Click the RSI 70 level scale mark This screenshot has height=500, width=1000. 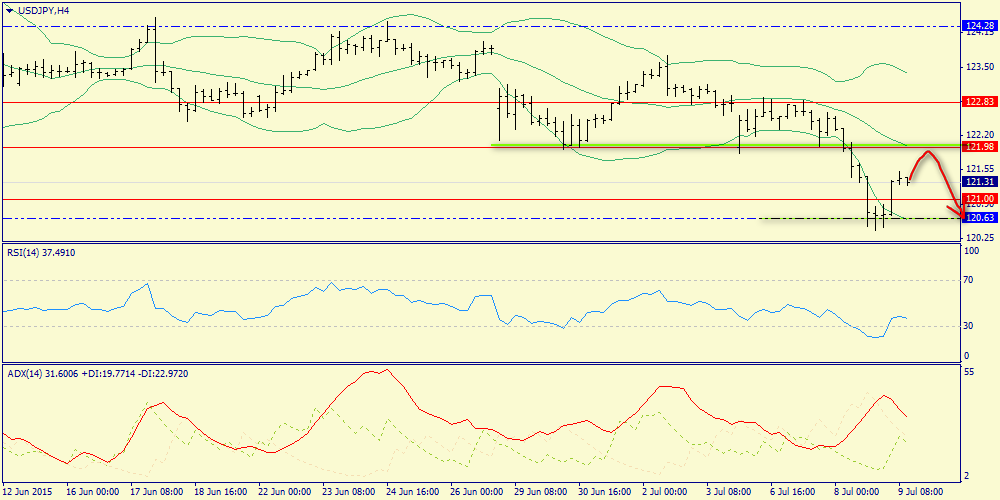click(967, 281)
